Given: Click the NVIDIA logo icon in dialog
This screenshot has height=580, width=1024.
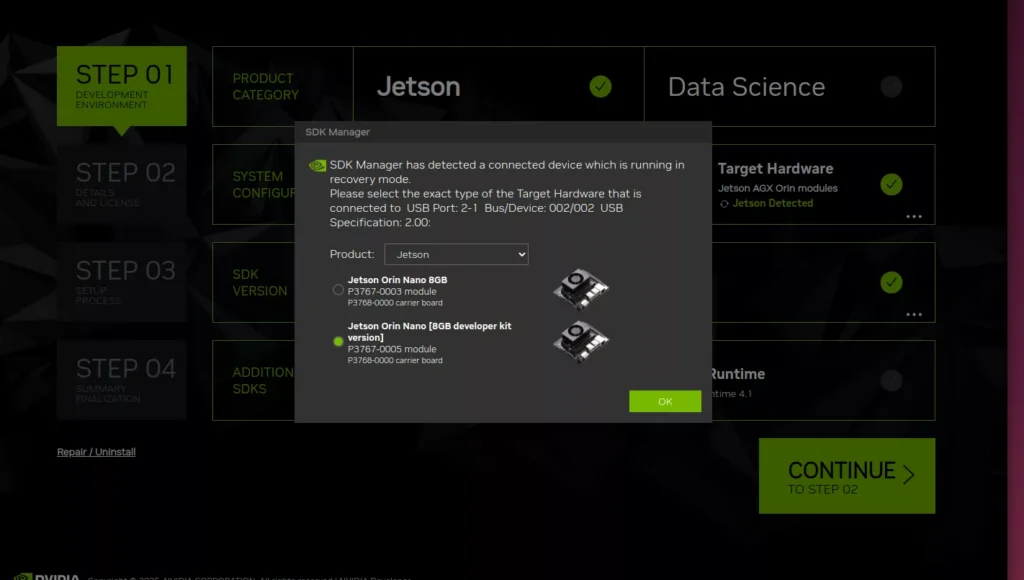Looking at the screenshot, I should coord(316,166).
